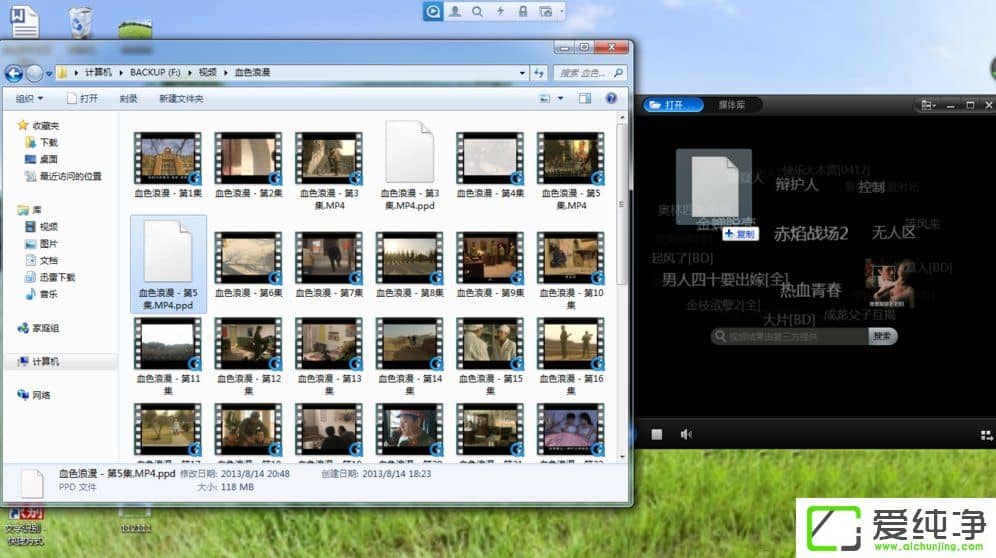Toggle the Explorer preview pane icon
Image resolution: width=996 pixels, height=558 pixels.
click(585, 98)
